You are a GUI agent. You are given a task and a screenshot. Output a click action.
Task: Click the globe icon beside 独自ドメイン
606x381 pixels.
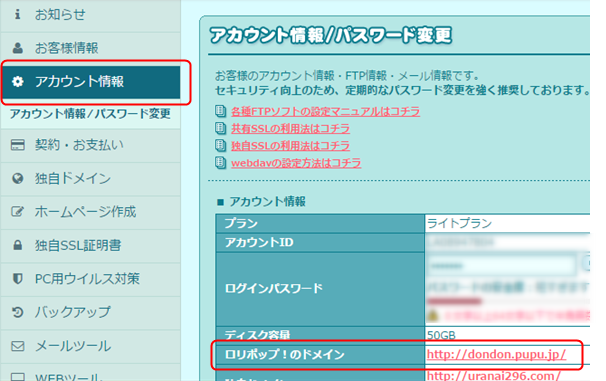(18, 179)
